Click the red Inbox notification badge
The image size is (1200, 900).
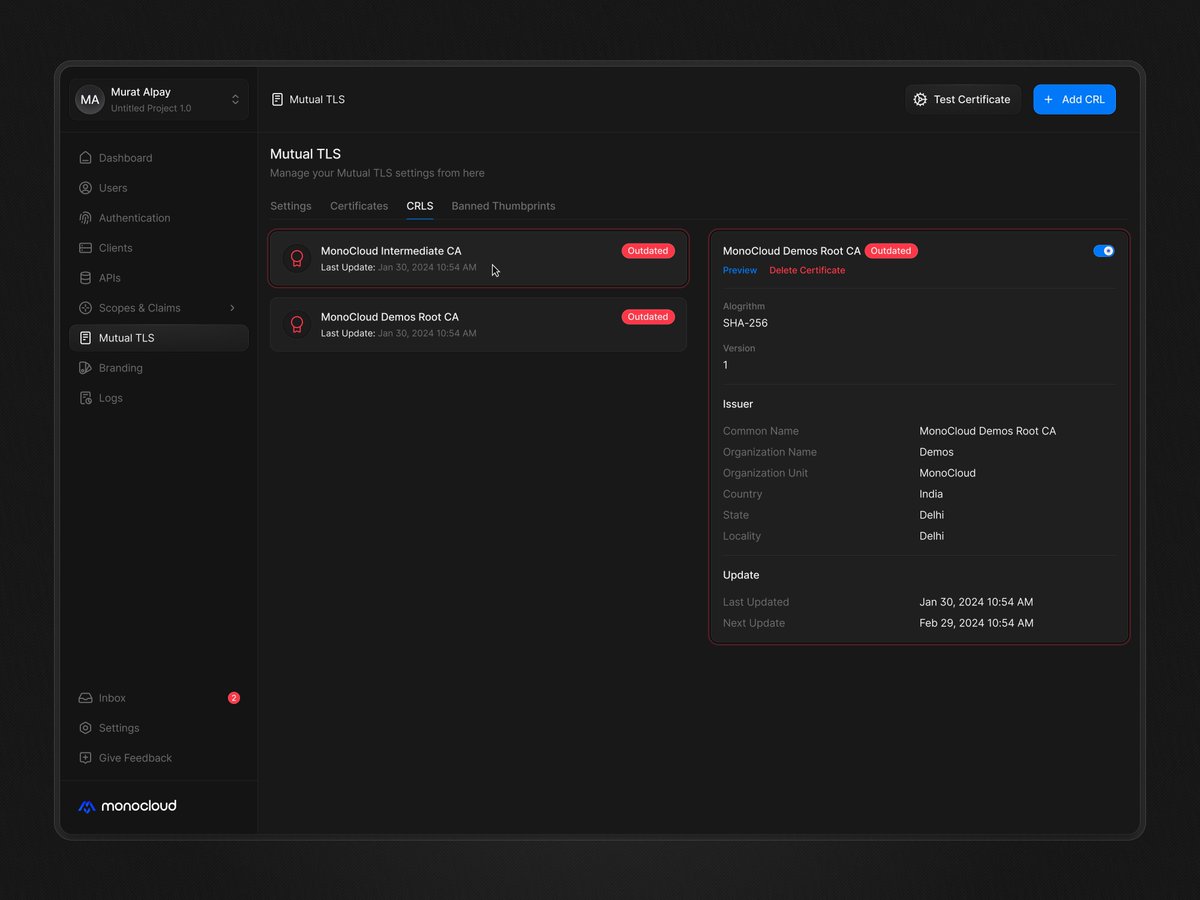click(x=234, y=698)
